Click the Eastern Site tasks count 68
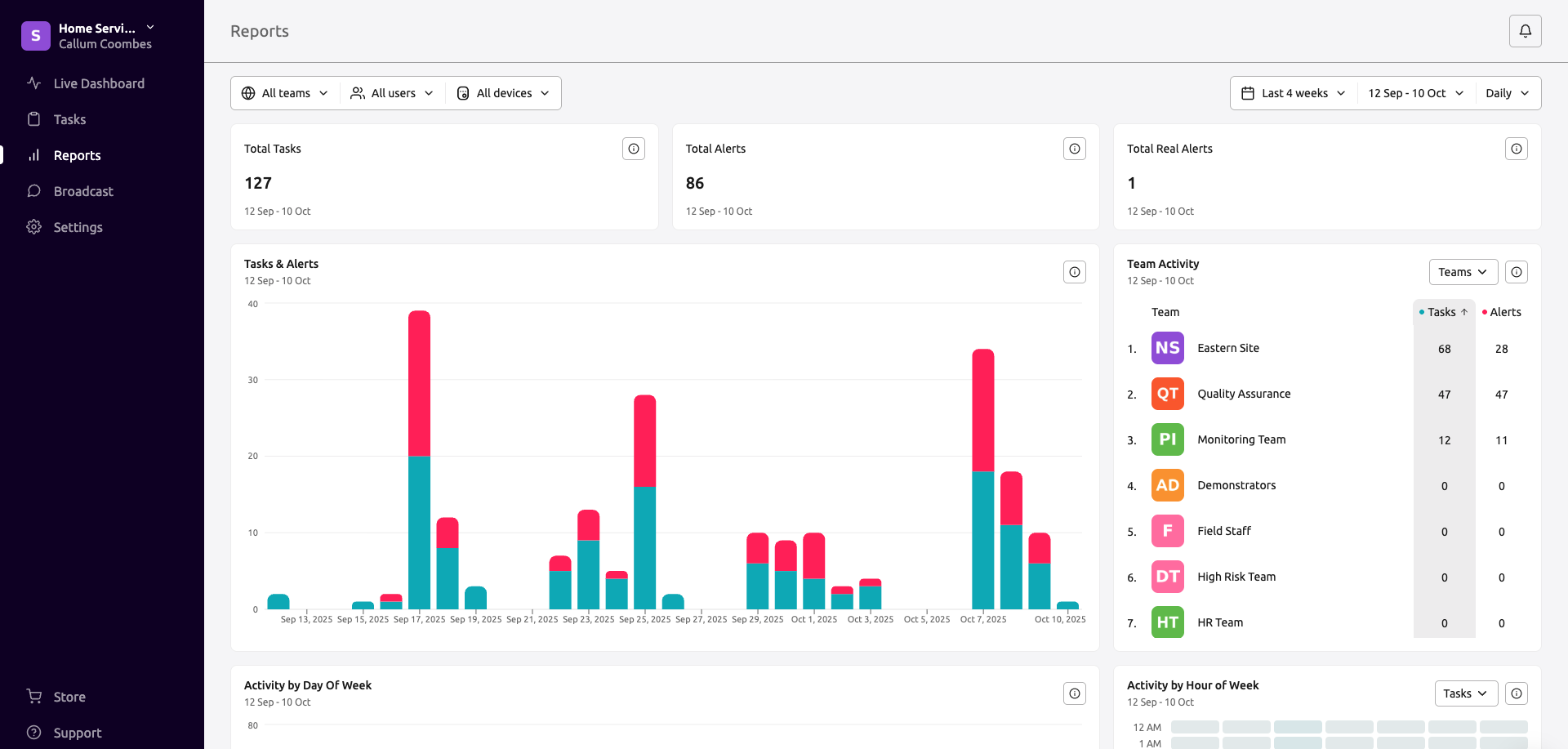 [x=1444, y=349]
